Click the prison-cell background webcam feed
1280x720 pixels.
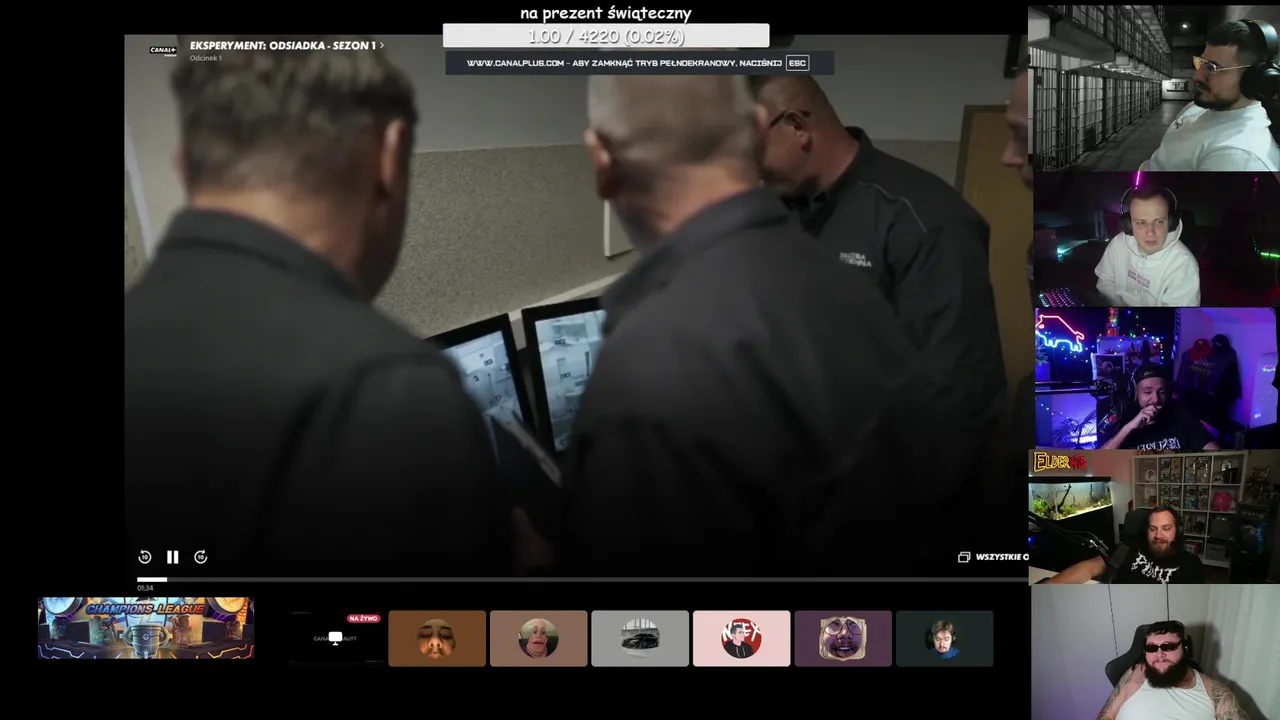[1154, 88]
